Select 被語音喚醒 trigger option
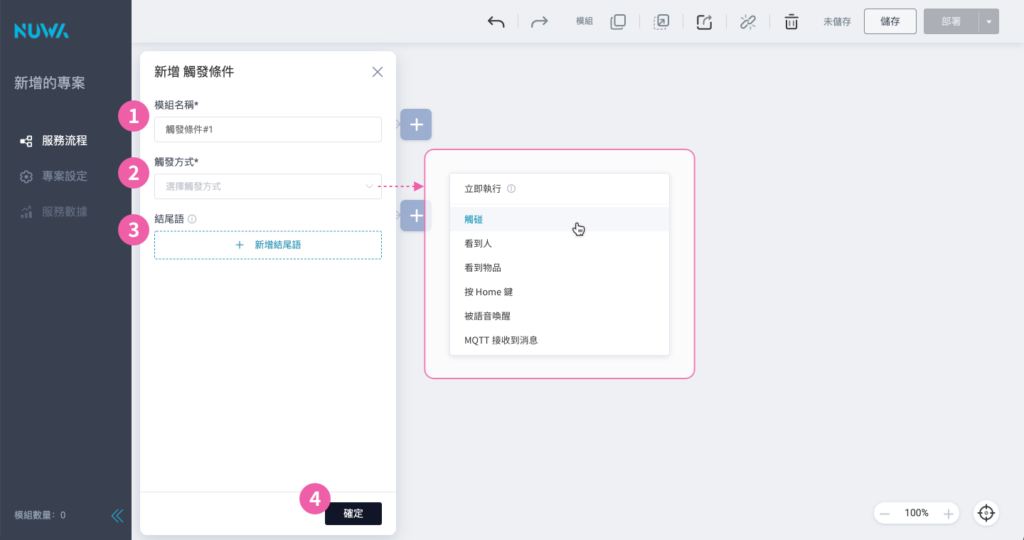Screen dimensions: 1024x540 pyautogui.click(x=559, y=316)
